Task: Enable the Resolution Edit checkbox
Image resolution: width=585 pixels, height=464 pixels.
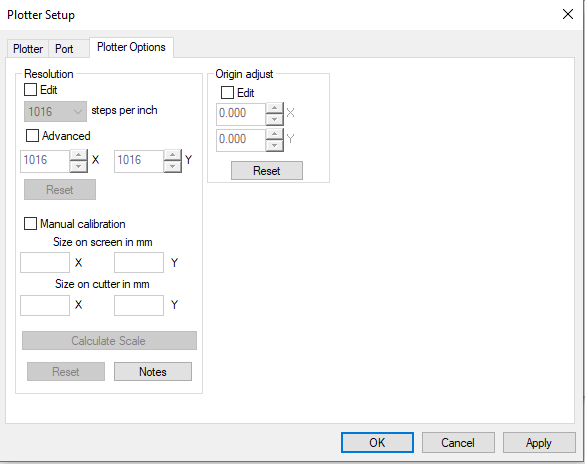Action: 30,90
